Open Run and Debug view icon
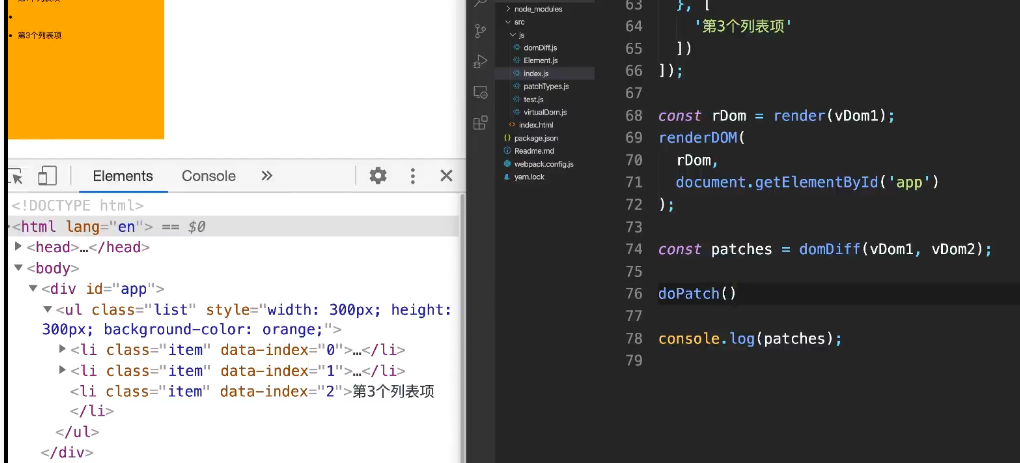 [x=480, y=61]
